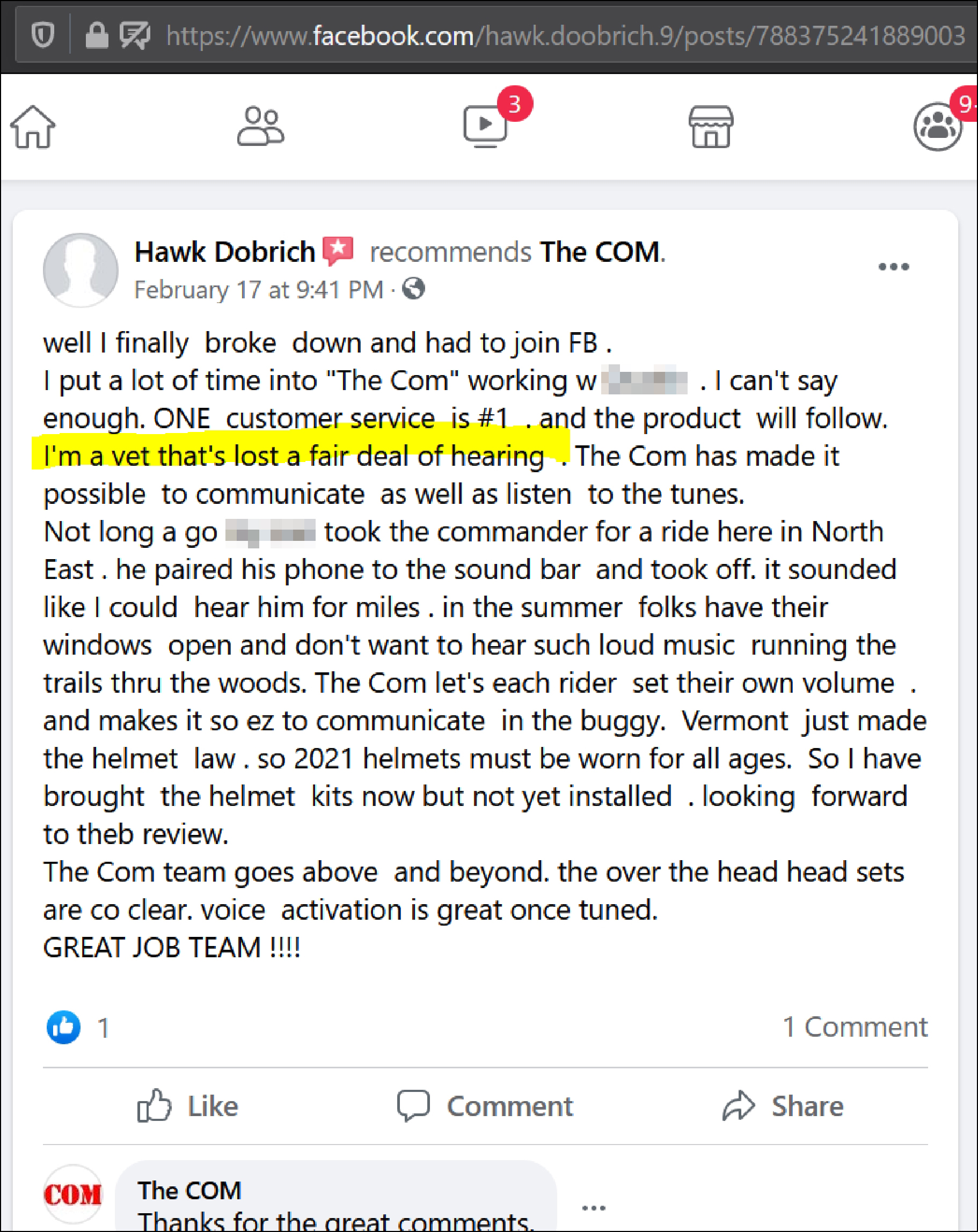The width and height of the screenshot is (978, 1232).
Task: Open the Marketplace storefront icon
Action: click(x=711, y=127)
